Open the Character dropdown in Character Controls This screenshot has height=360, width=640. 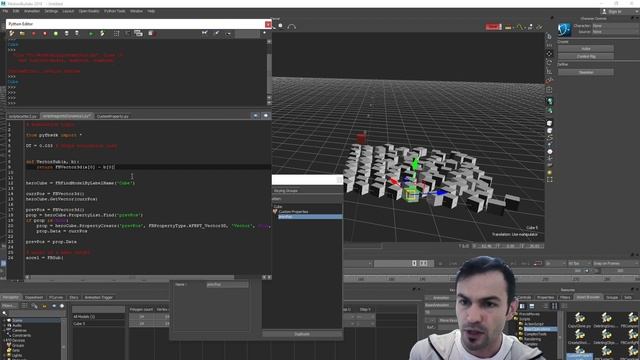[614, 26]
